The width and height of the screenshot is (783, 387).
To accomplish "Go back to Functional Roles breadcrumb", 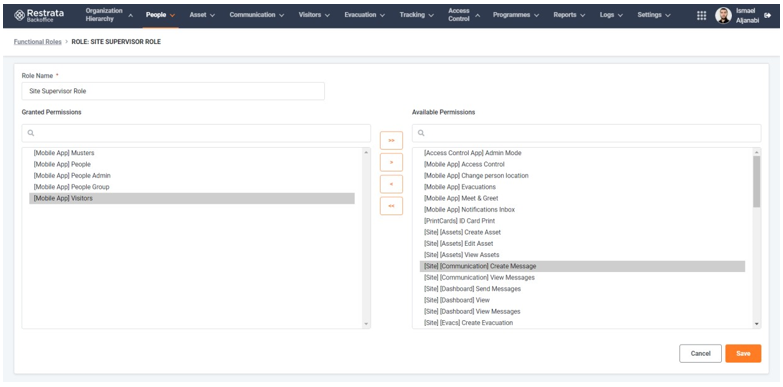I will [x=37, y=42].
